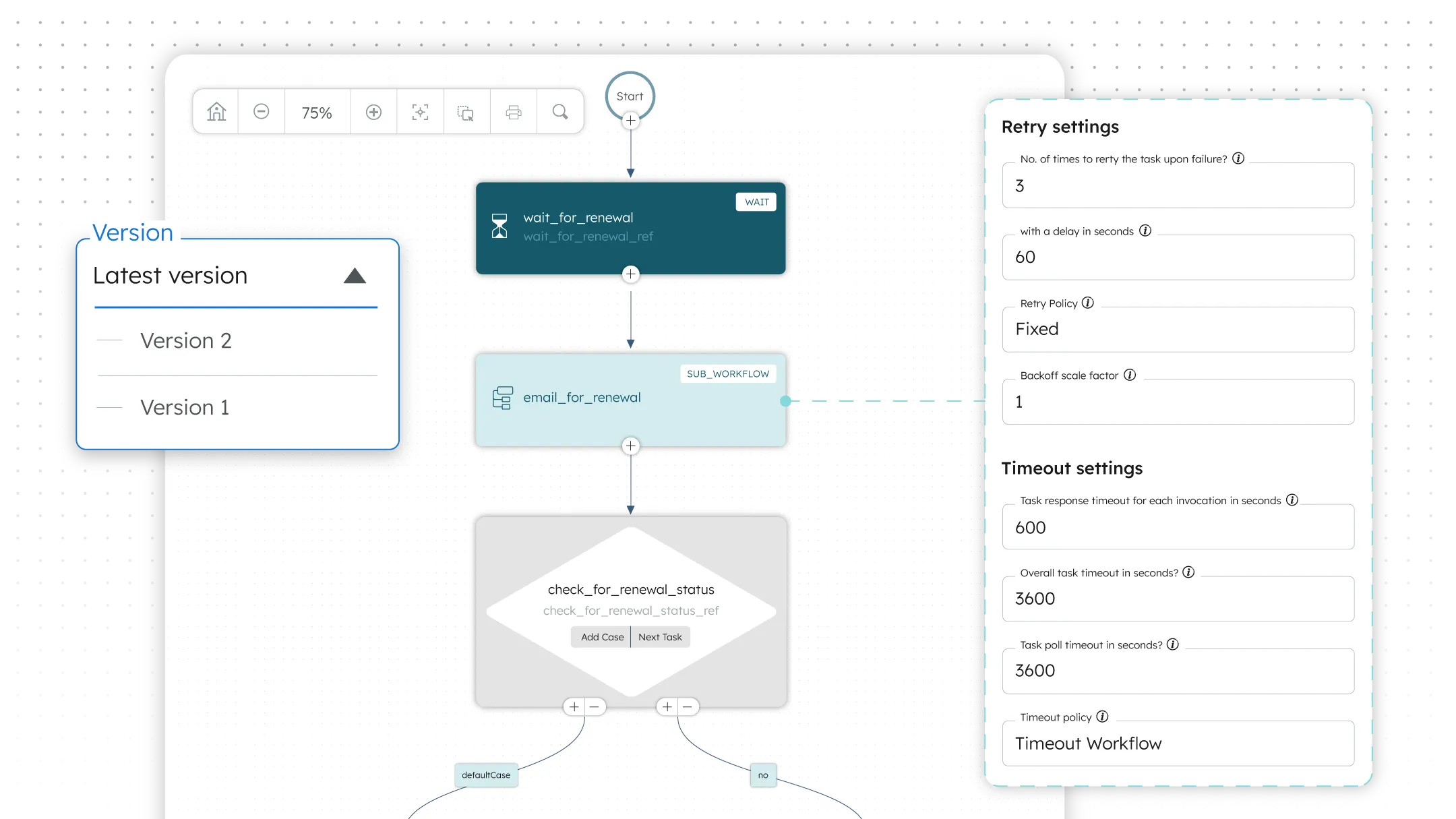Screen dimensions: 1456x819
Task: Click info icon next to Backoff scale factor
Action: tap(1130, 375)
